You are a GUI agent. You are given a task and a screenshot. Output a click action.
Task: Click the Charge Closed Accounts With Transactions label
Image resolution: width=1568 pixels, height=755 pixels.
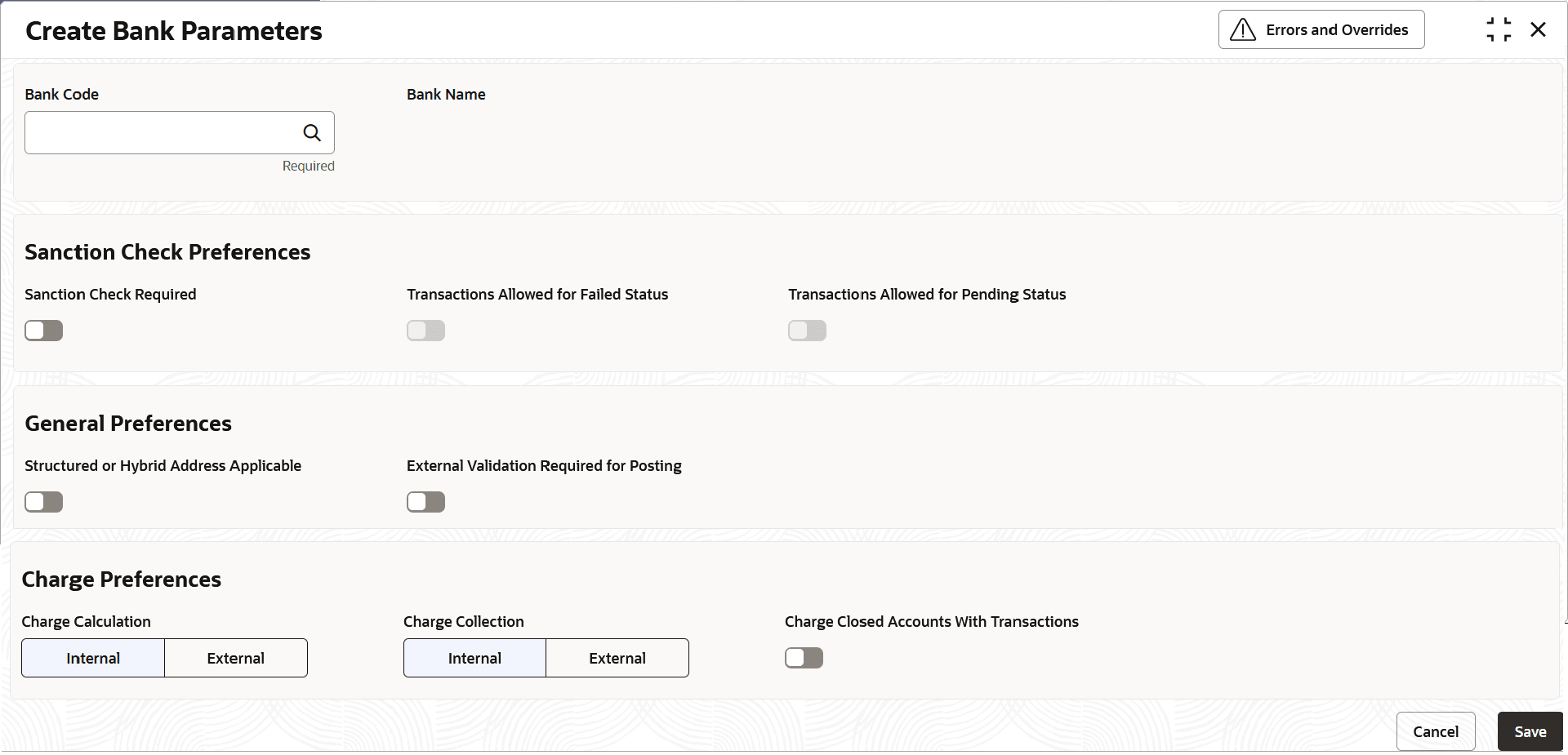(x=931, y=622)
